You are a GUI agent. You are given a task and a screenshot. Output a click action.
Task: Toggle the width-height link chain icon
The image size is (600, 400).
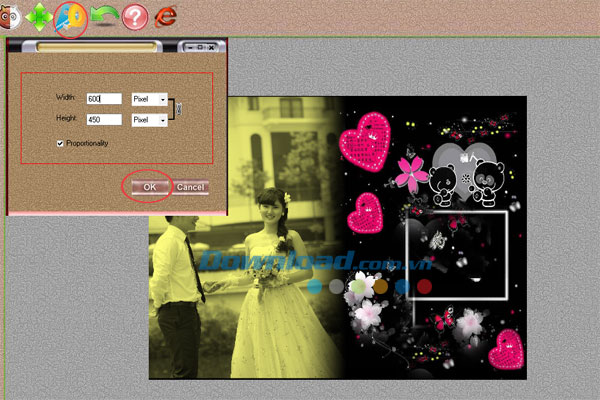178,109
